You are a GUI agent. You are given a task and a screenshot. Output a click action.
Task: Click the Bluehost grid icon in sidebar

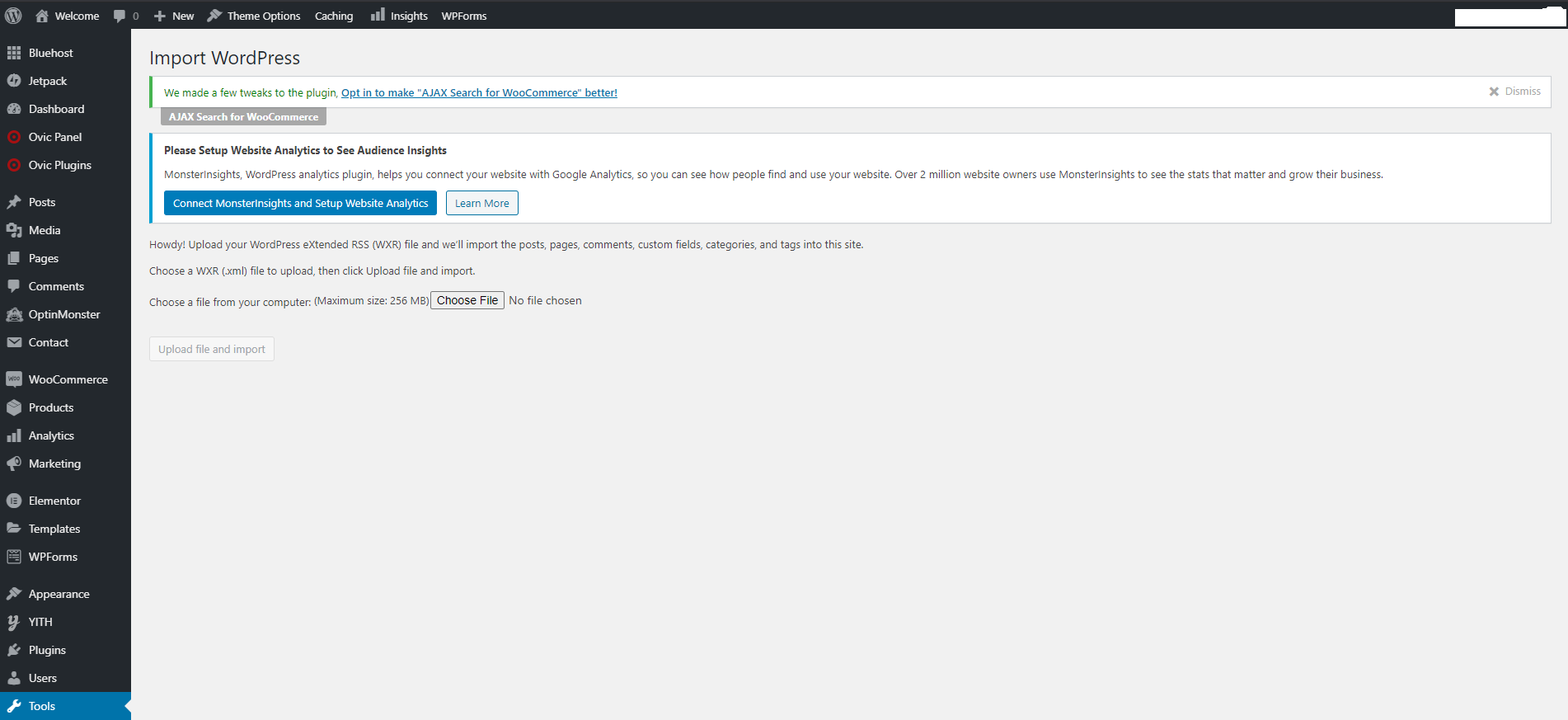pos(14,53)
